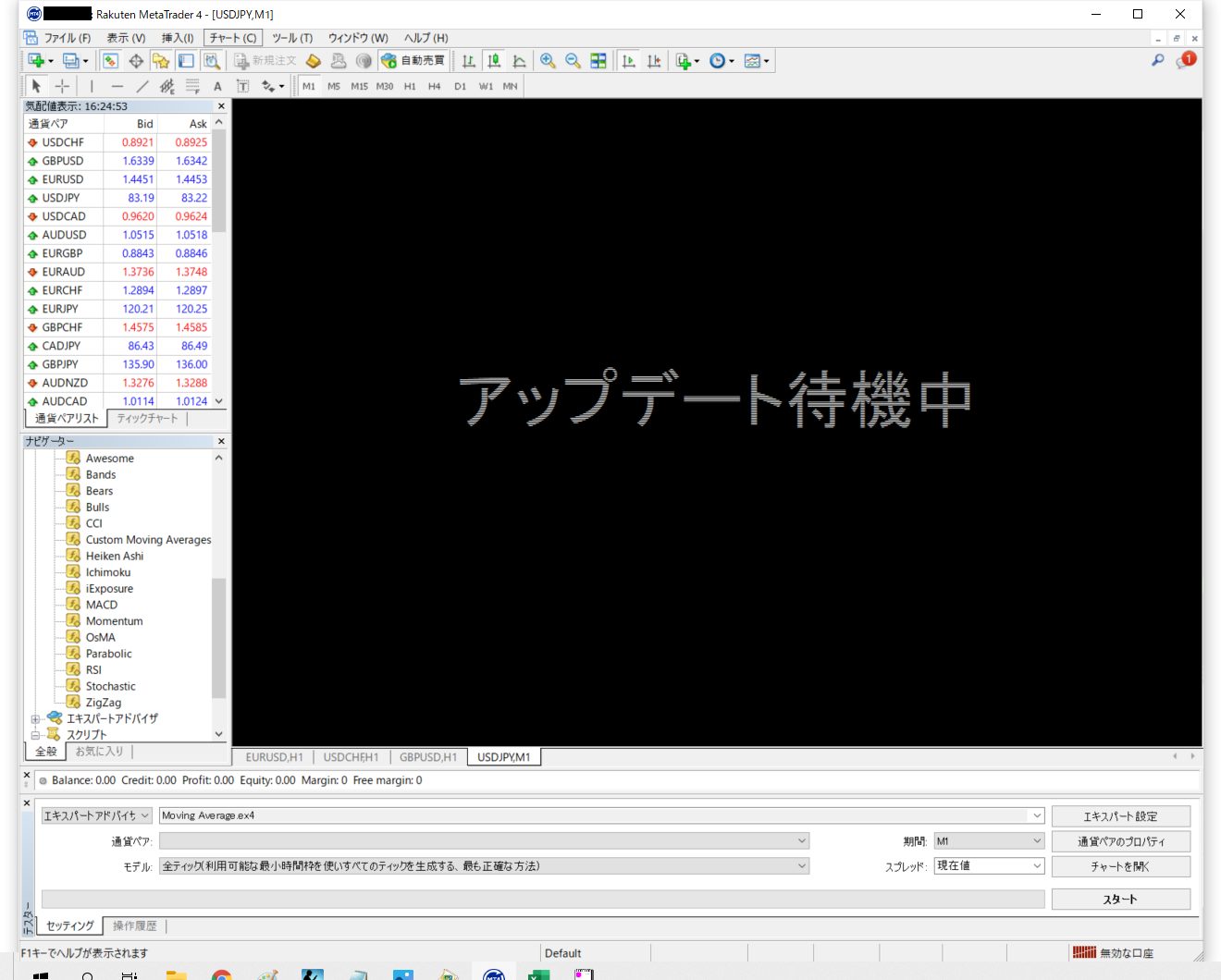
Task: Toggle the 自動売買 auto trading button
Action: coord(413,61)
